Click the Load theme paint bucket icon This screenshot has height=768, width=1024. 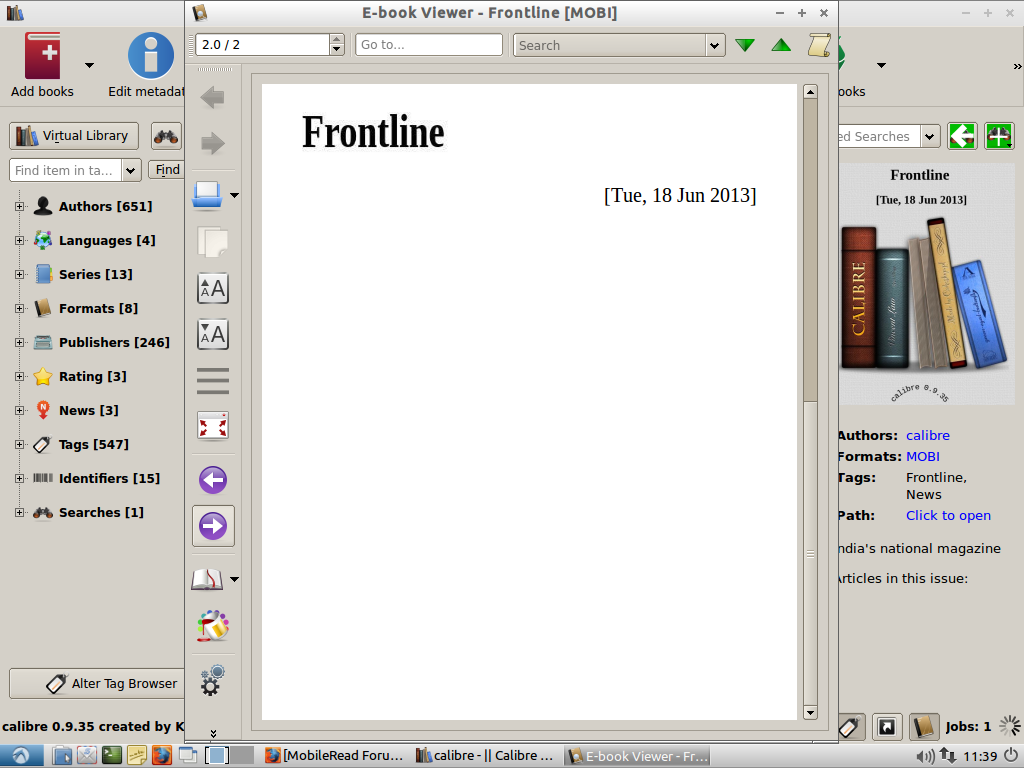click(x=213, y=626)
